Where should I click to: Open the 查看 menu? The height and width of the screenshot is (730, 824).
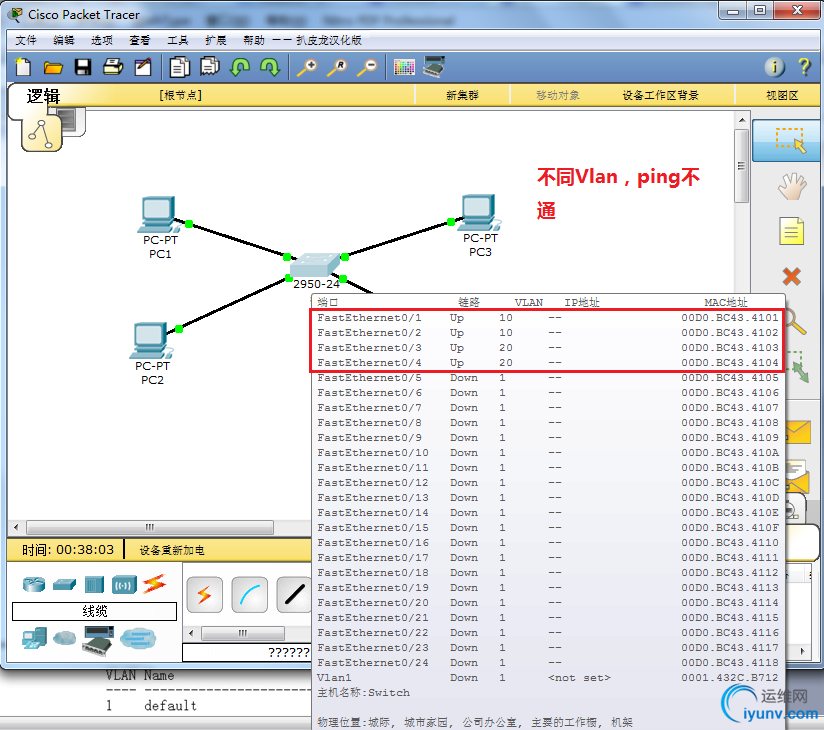[139, 40]
